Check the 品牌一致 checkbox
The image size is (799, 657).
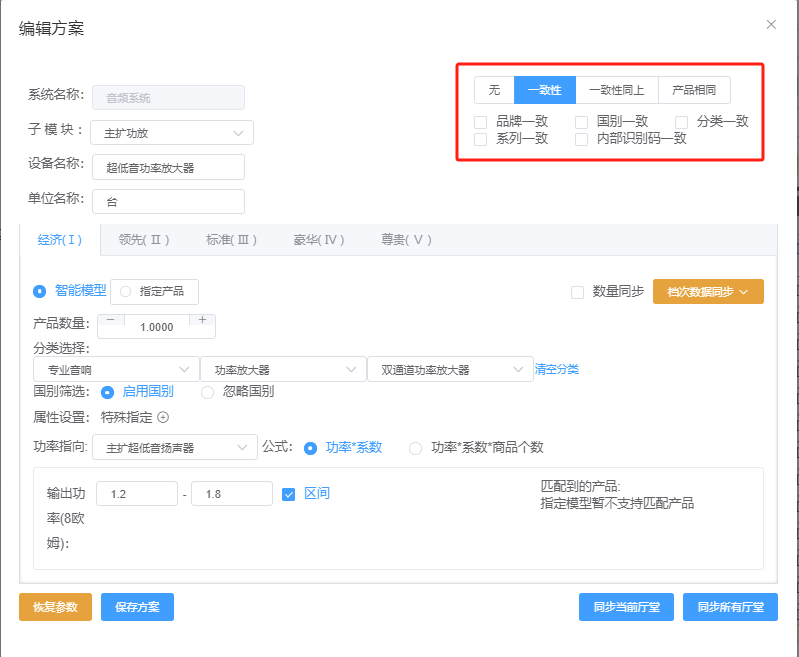point(481,122)
